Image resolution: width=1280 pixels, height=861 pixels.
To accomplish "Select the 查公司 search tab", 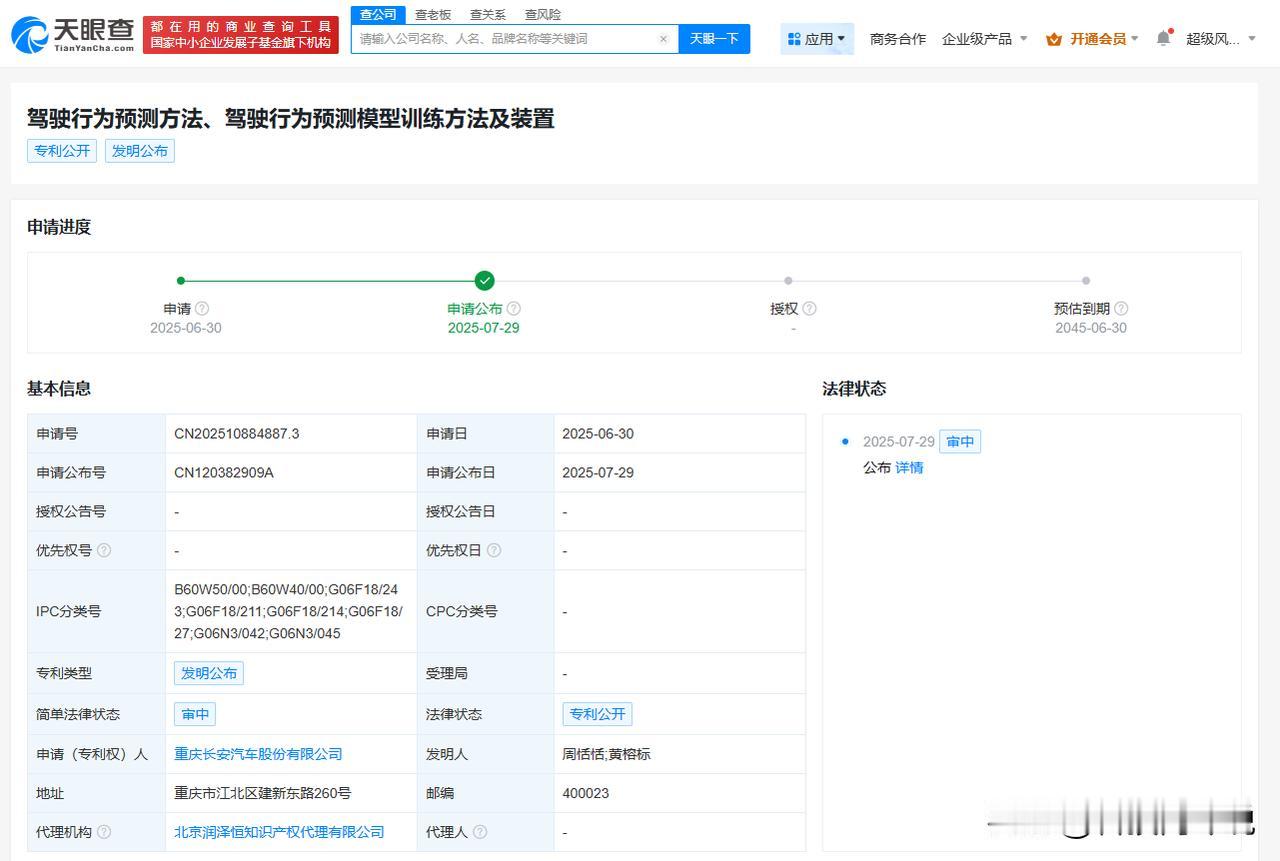I will [378, 14].
